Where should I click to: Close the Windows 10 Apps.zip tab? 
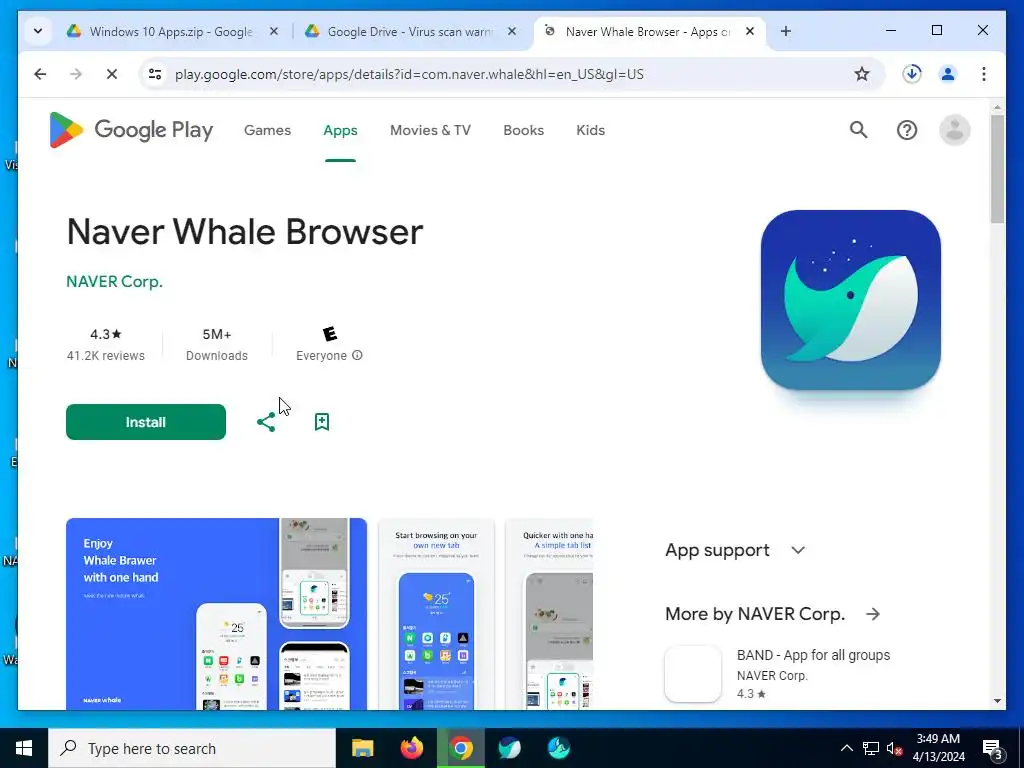pyautogui.click(x=274, y=31)
